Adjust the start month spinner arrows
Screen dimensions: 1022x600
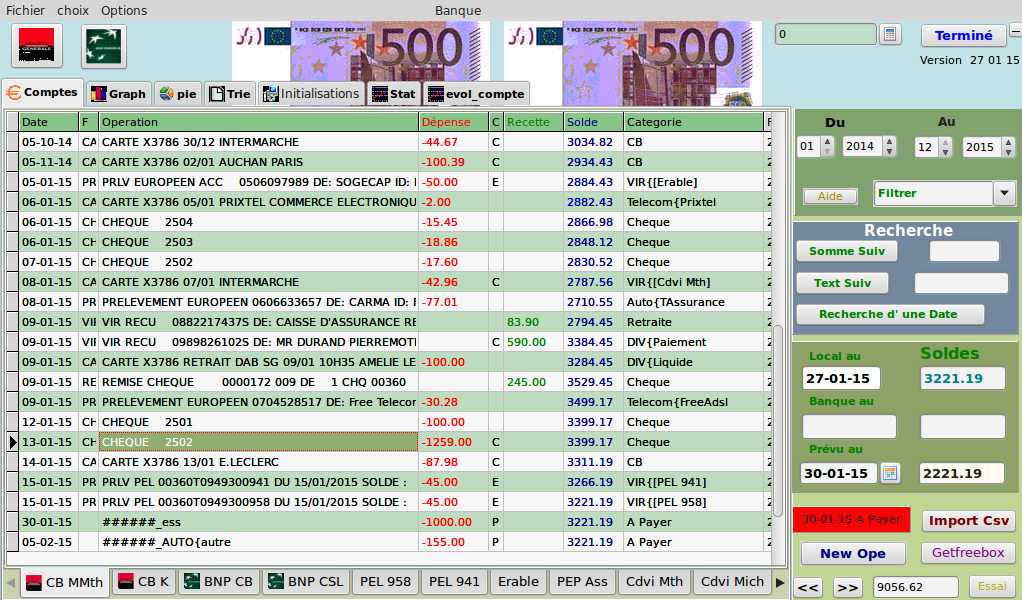pyautogui.click(x=827, y=147)
